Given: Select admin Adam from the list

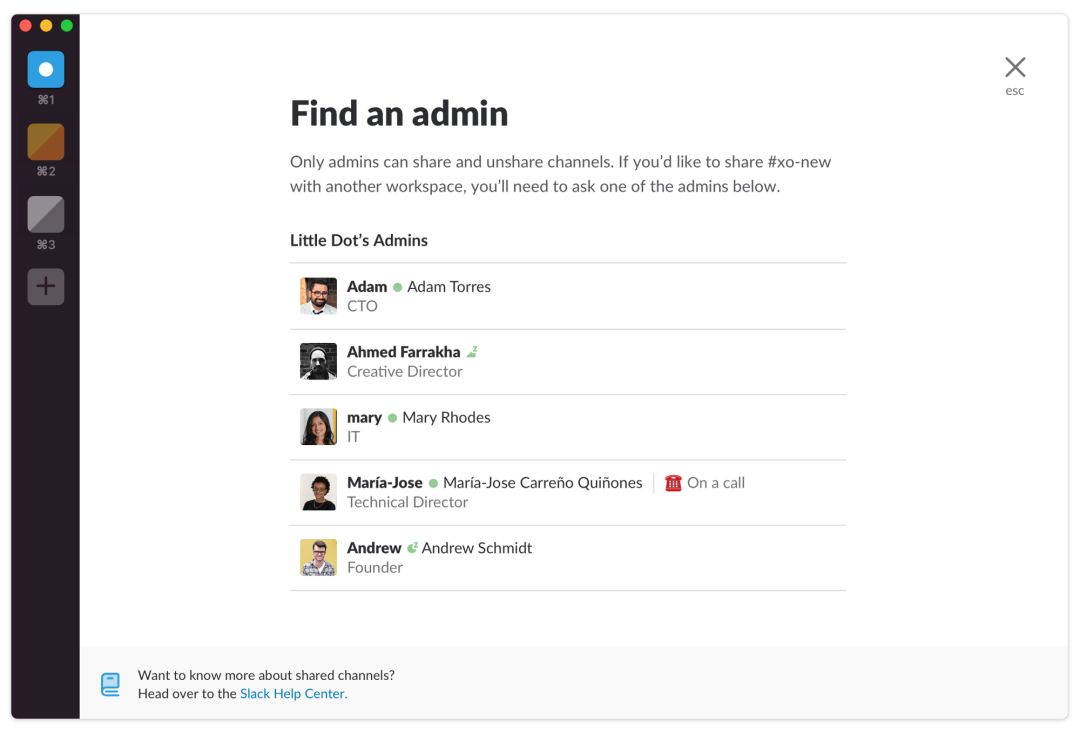Looking at the screenshot, I should 367,287.
